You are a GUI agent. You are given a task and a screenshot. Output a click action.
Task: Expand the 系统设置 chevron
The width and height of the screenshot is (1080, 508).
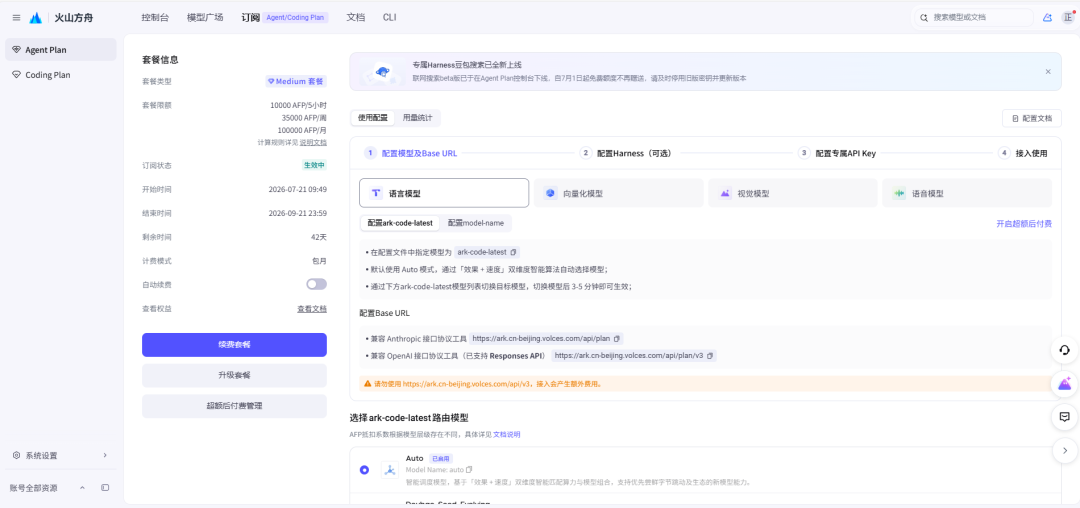(105, 456)
